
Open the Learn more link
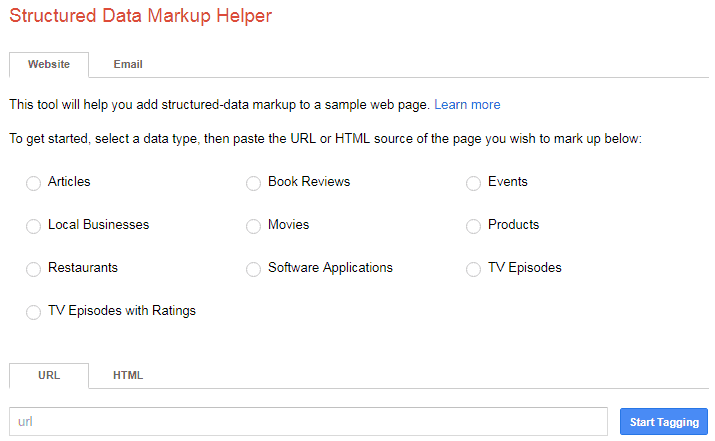pos(467,105)
